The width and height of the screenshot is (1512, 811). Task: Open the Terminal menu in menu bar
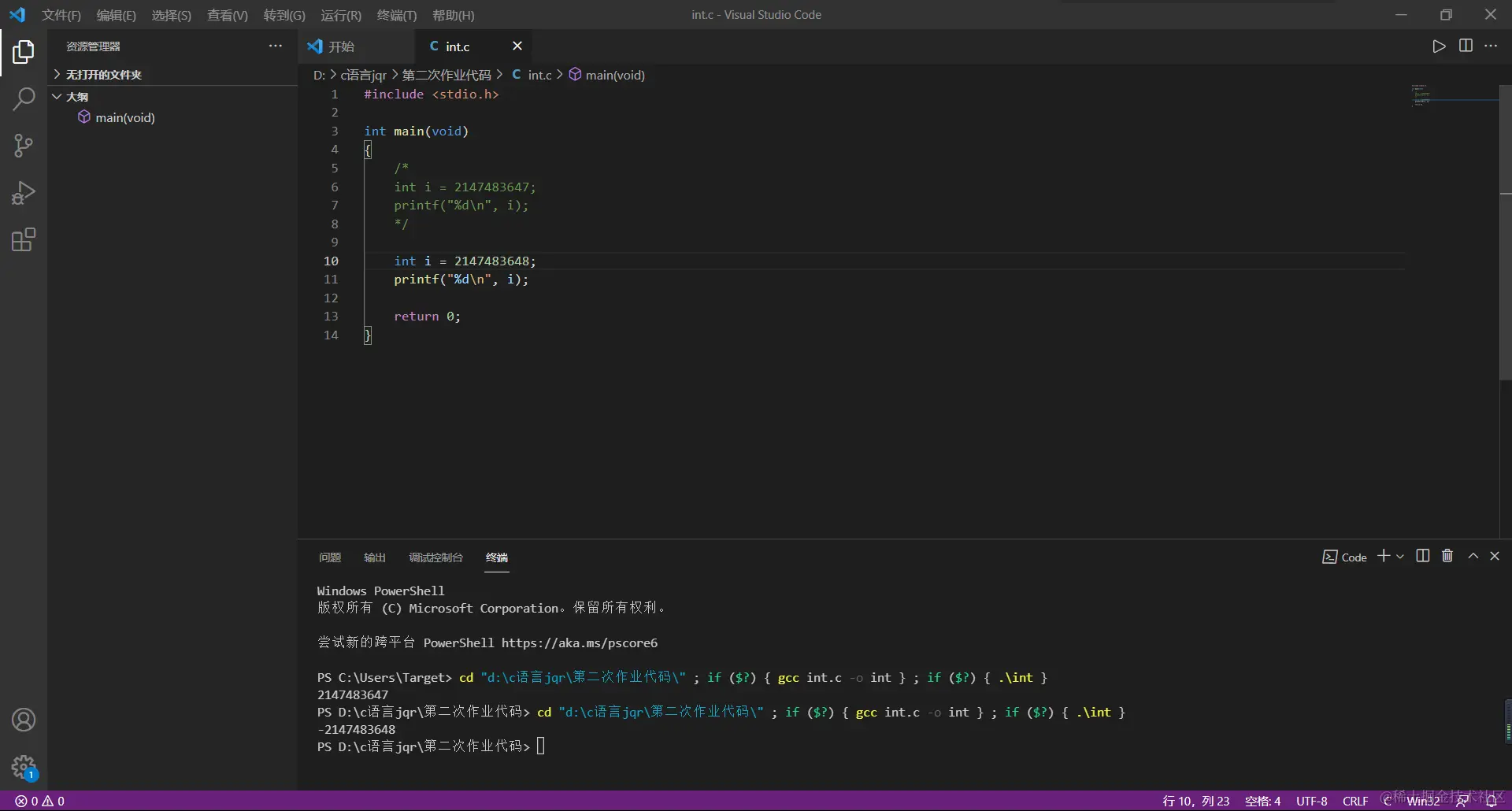396,15
